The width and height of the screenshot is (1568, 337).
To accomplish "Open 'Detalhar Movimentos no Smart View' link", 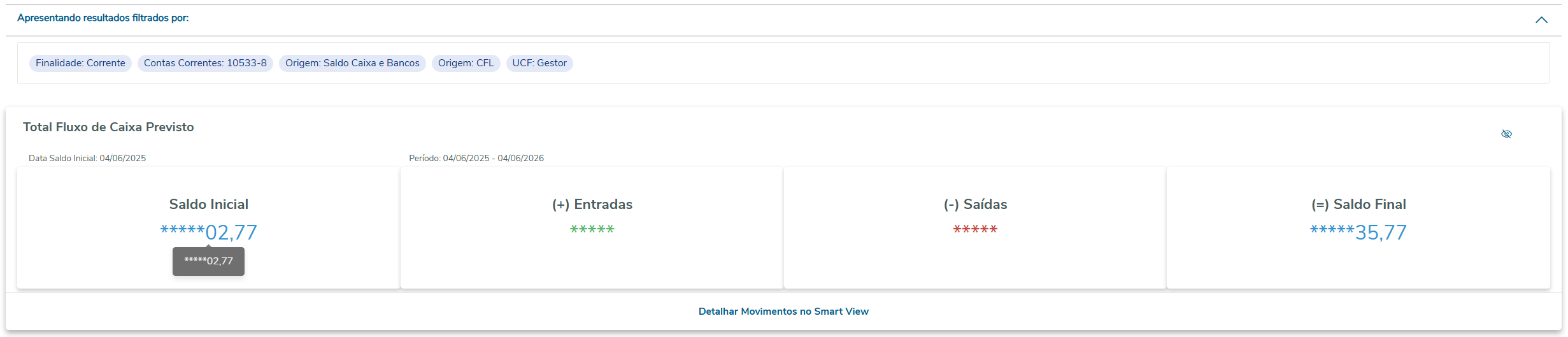I will pyautogui.click(x=783, y=312).
